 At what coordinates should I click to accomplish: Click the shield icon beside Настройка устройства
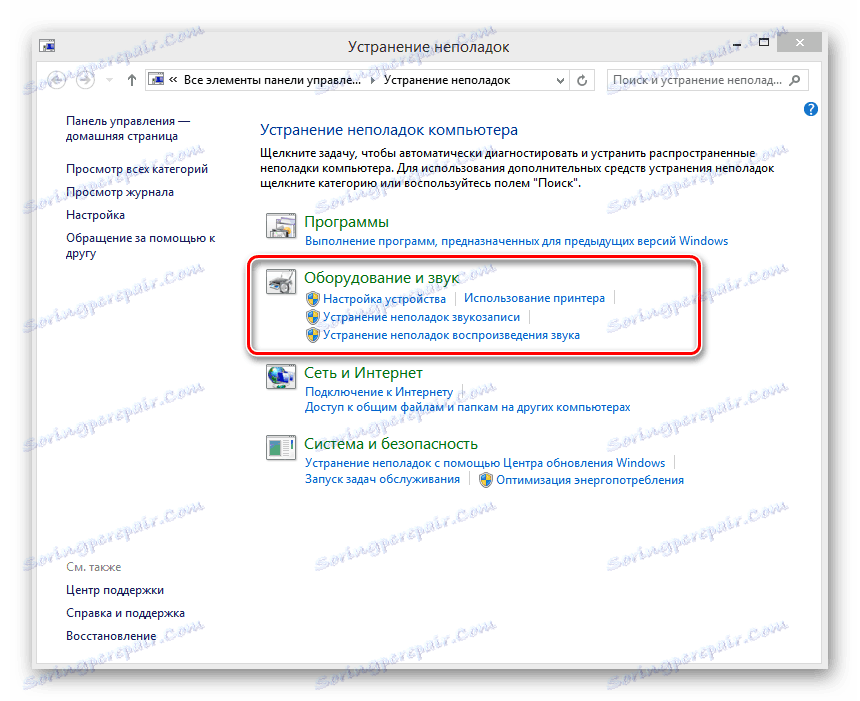(313, 297)
